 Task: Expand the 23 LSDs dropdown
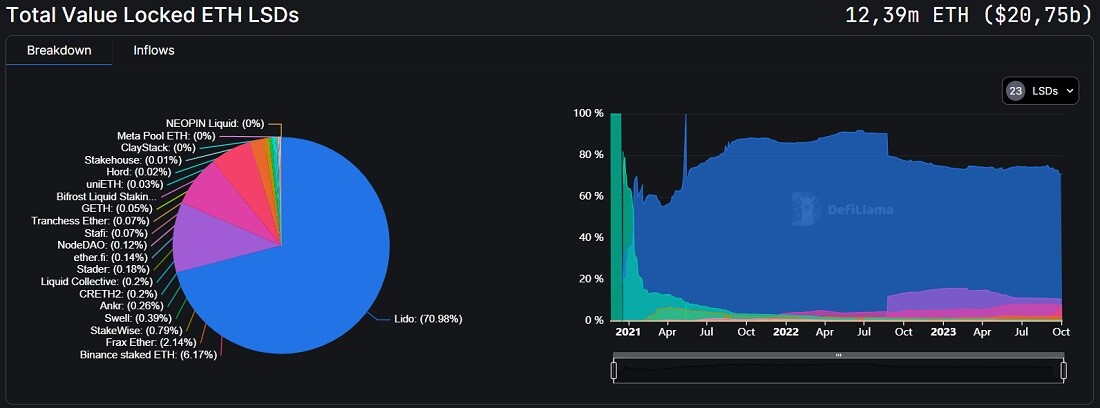tap(1040, 90)
